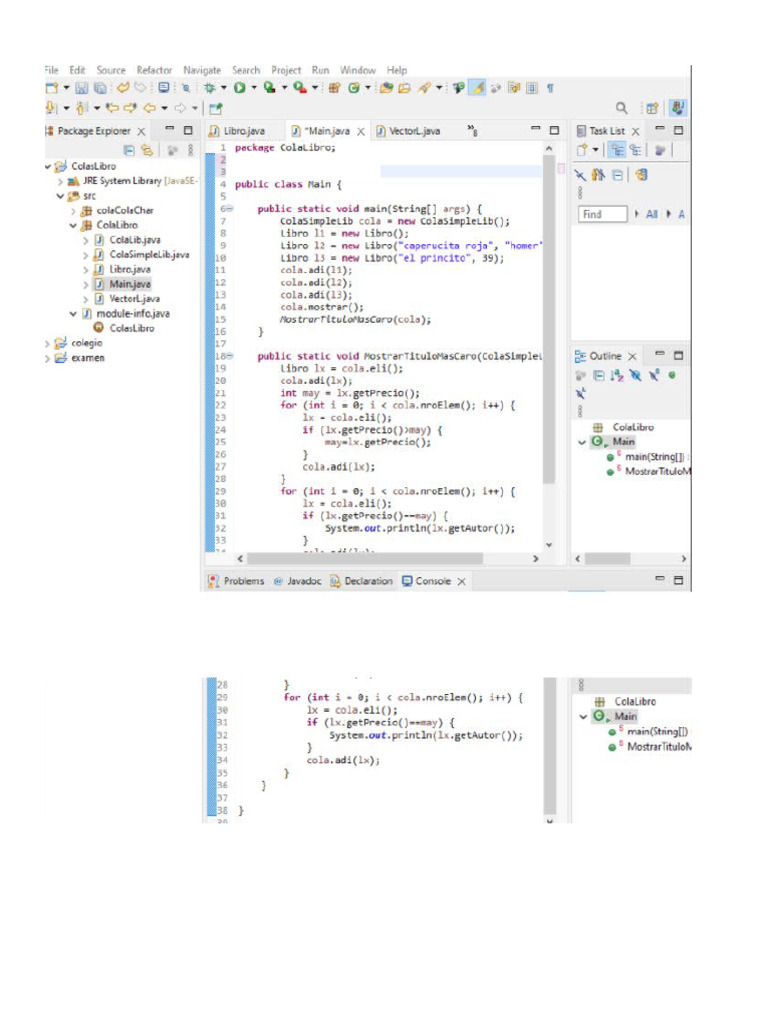Expand the colegio project
Image resolution: width=768 pixels, height=1024 pixels.
tap(48, 343)
